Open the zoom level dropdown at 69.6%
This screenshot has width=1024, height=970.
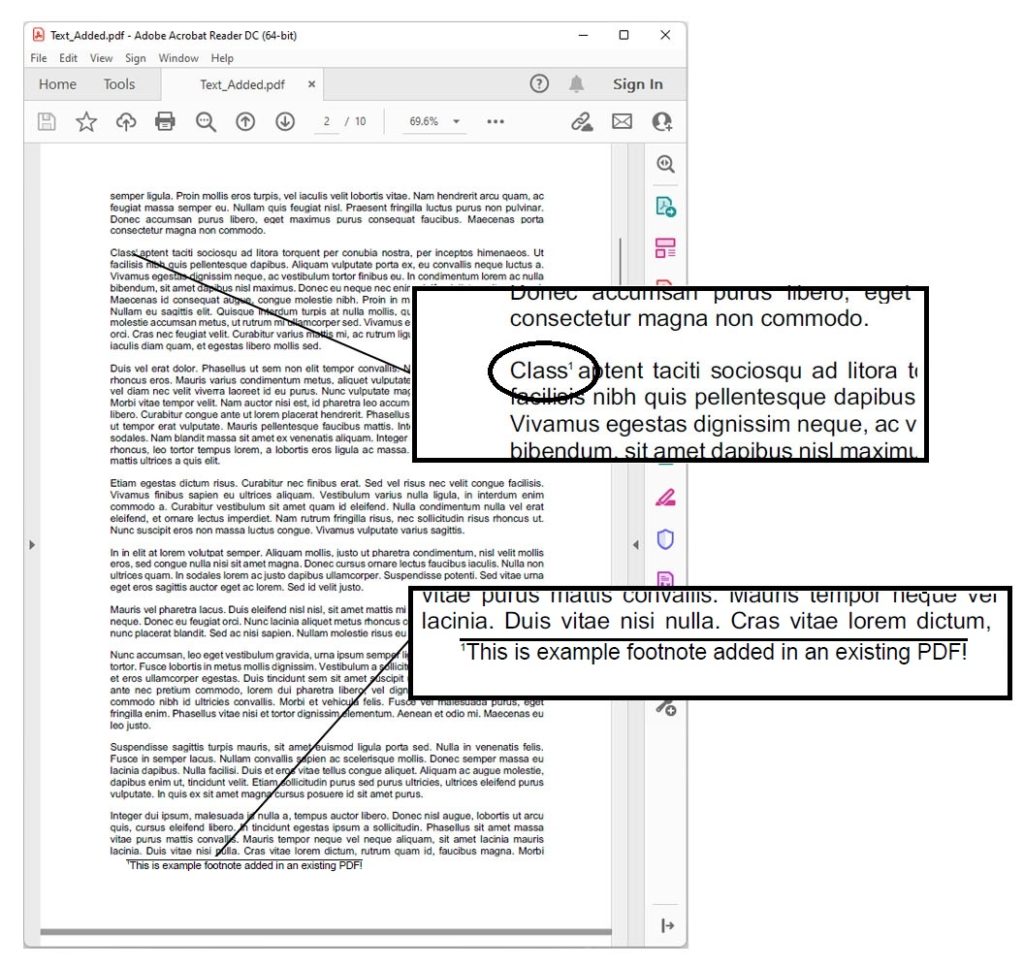pos(432,121)
